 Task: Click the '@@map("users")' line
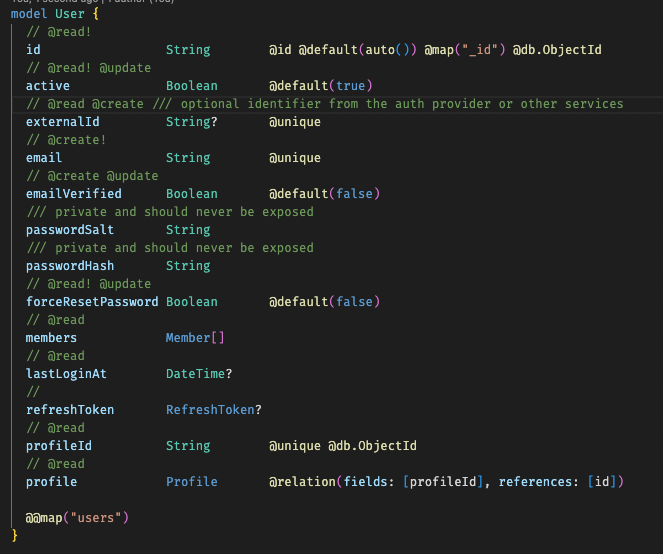click(x=77, y=518)
